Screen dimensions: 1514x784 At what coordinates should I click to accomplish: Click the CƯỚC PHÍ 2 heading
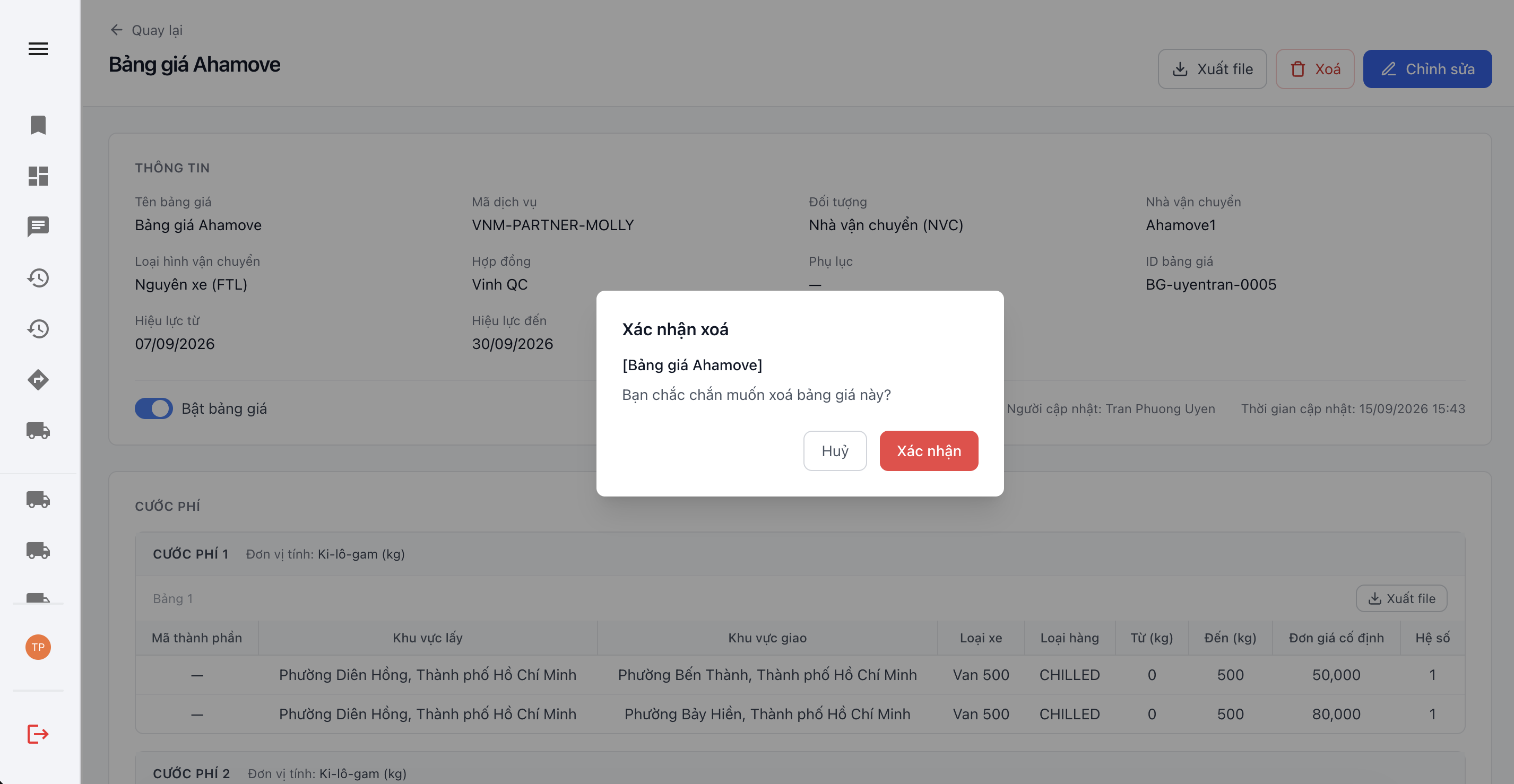(191, 773)
